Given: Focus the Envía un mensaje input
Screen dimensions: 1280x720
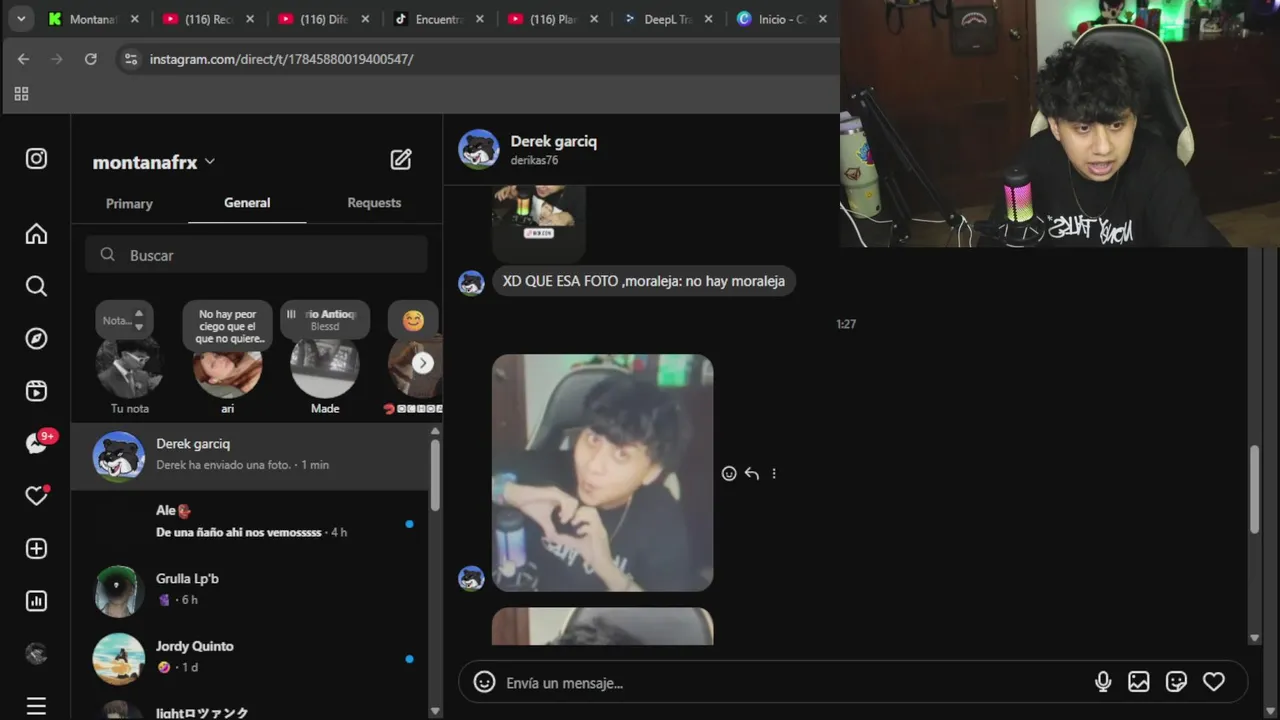Looking at the screenshot, I should tap(790, 683).
